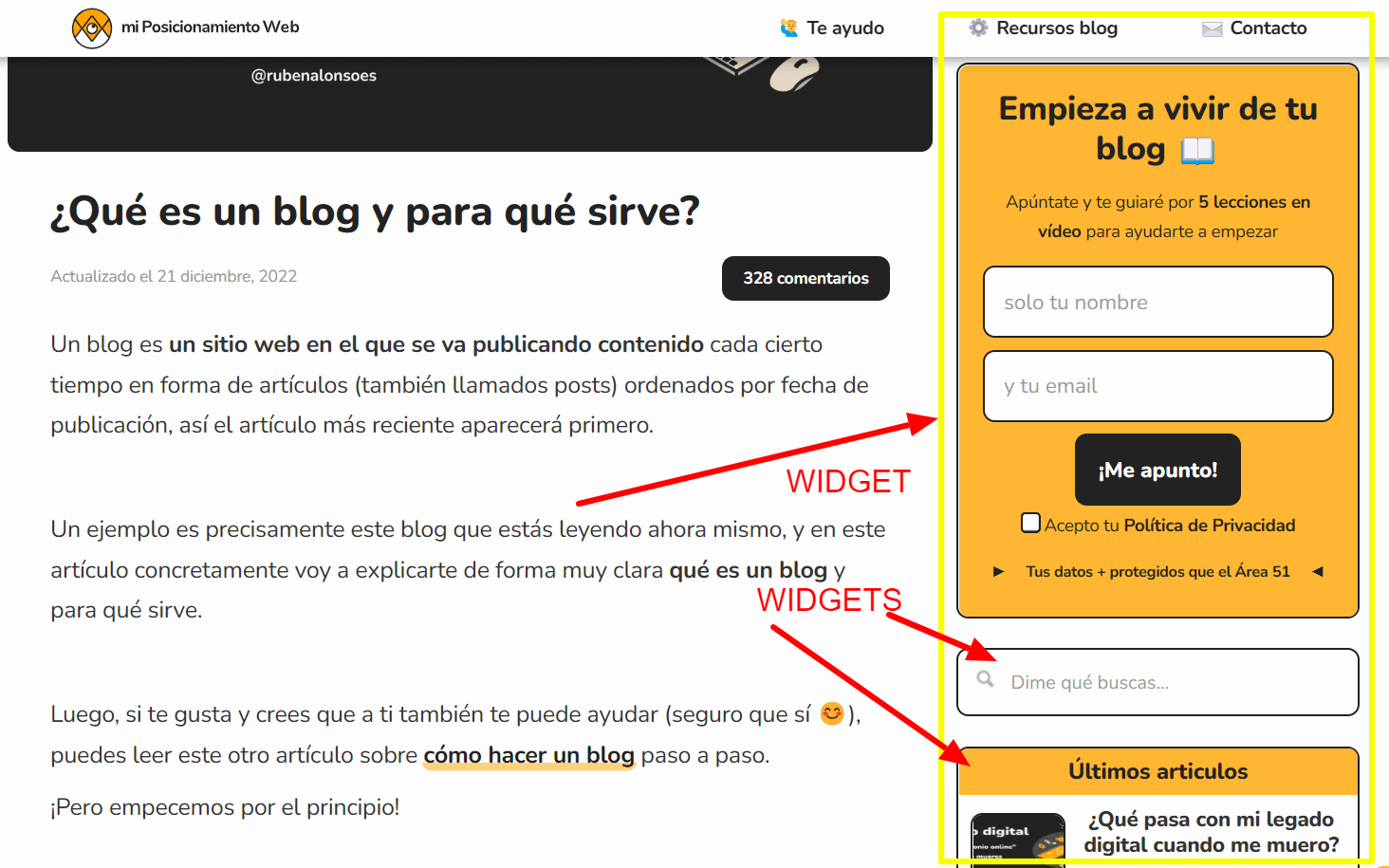Click the mi Posicionamiento Web logo icon
The image size is (1389, 868).
(x=91, y=28)
